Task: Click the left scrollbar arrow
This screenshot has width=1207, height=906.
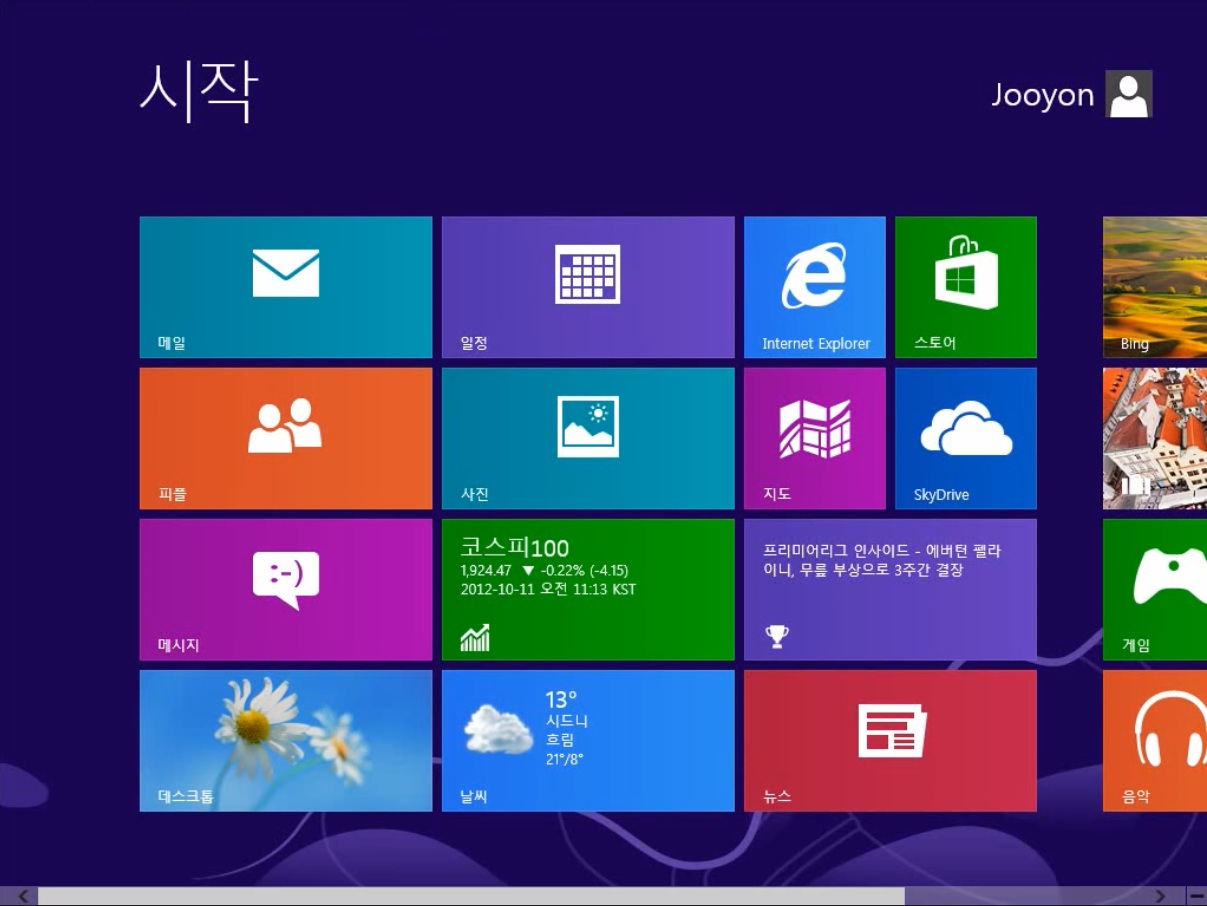Action: (x=22, y=896)
